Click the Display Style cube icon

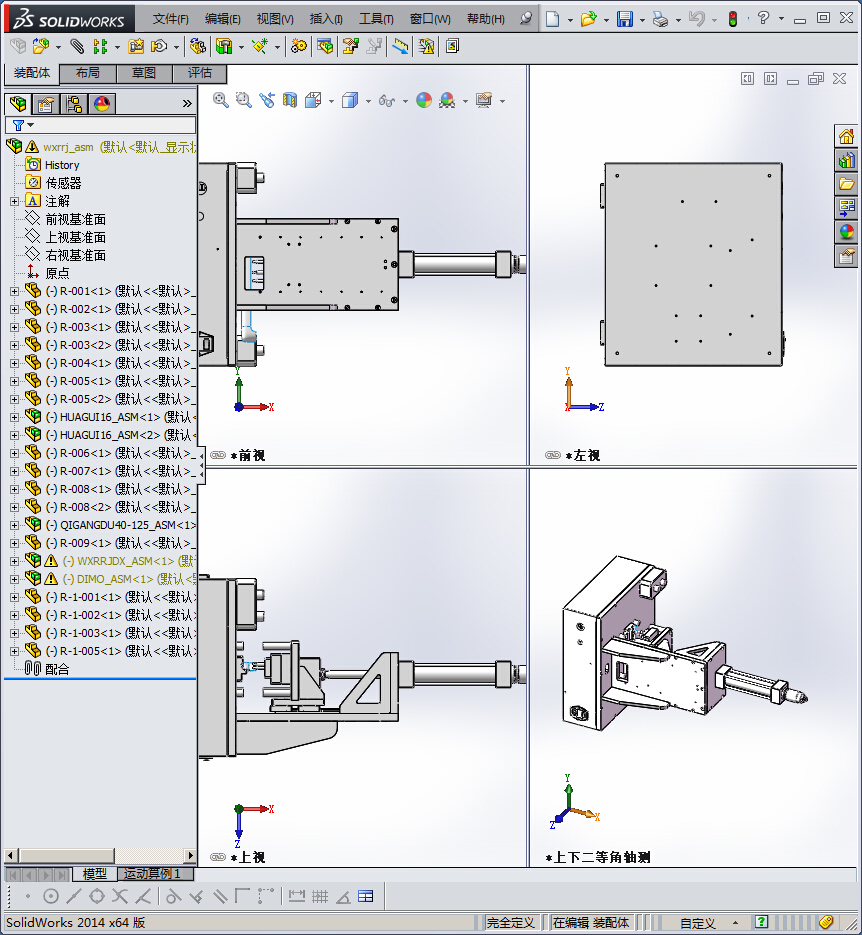(x=350, y=100)
